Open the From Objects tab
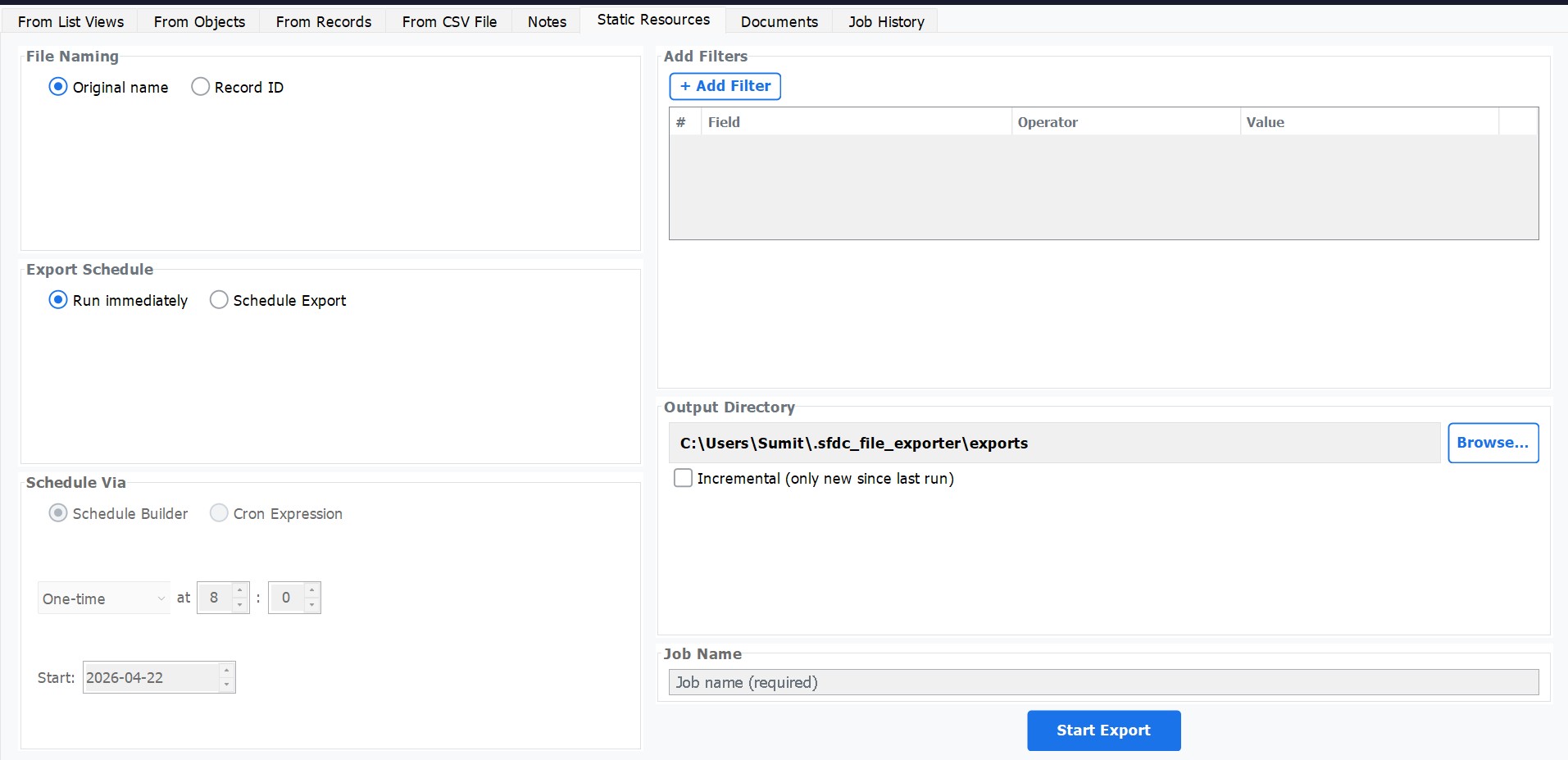The image size is (1568, 760). point(198,21)
